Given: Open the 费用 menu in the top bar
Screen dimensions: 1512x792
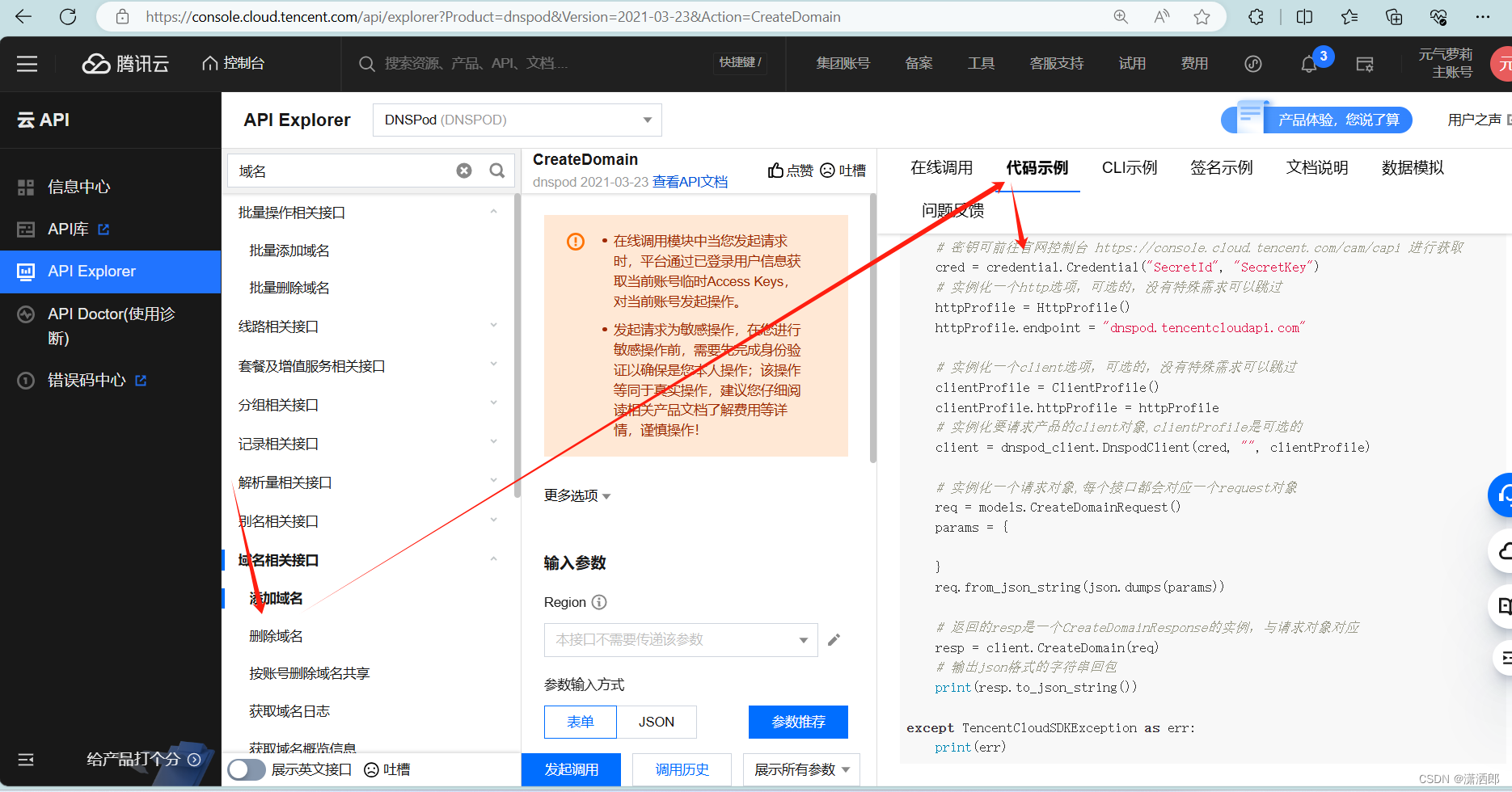Looking at the screenshot, I should coord(1194,64).
